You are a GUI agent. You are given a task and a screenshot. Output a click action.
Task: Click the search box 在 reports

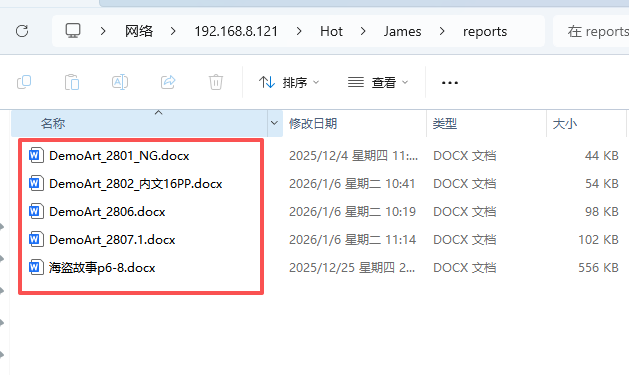coord(591,31)
